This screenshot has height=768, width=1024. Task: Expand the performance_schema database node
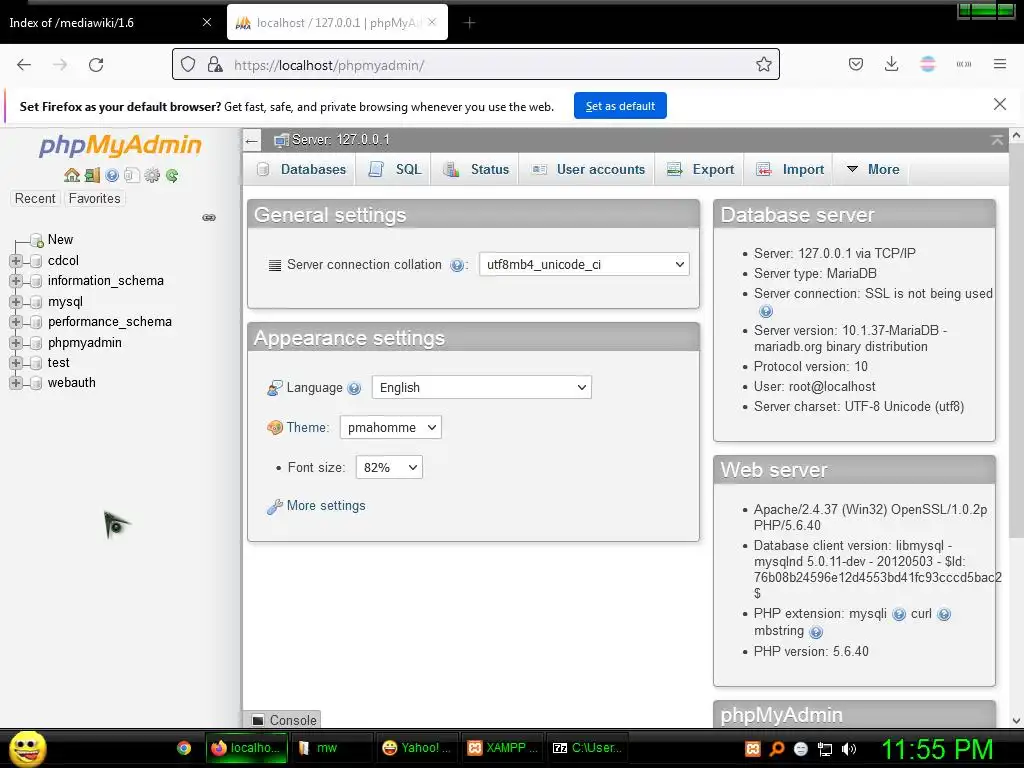pyautogui.click(x=16, y=322)
